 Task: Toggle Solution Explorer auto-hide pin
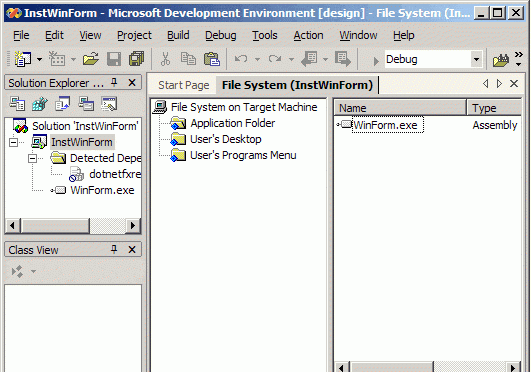(x=114, y=82)
